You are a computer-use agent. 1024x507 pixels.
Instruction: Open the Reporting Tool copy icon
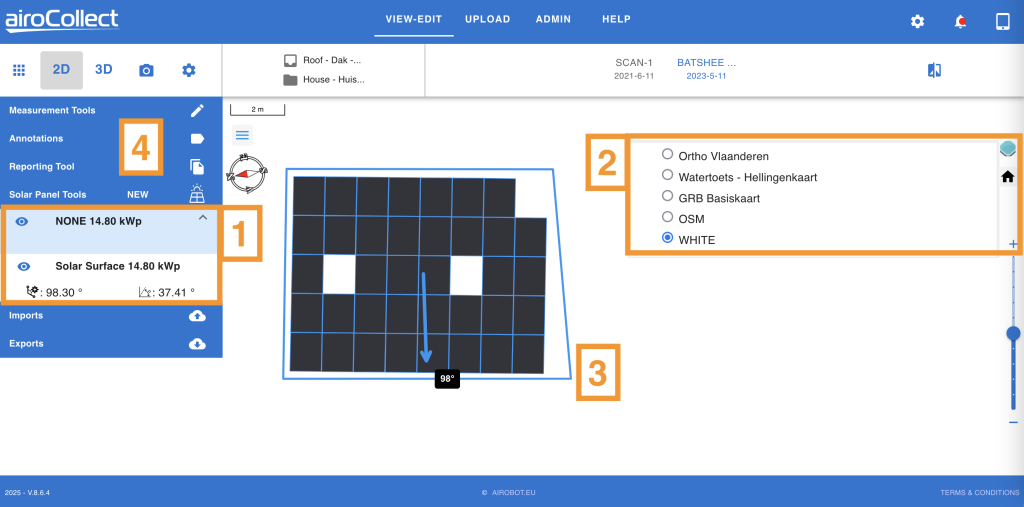pos(197,167)
